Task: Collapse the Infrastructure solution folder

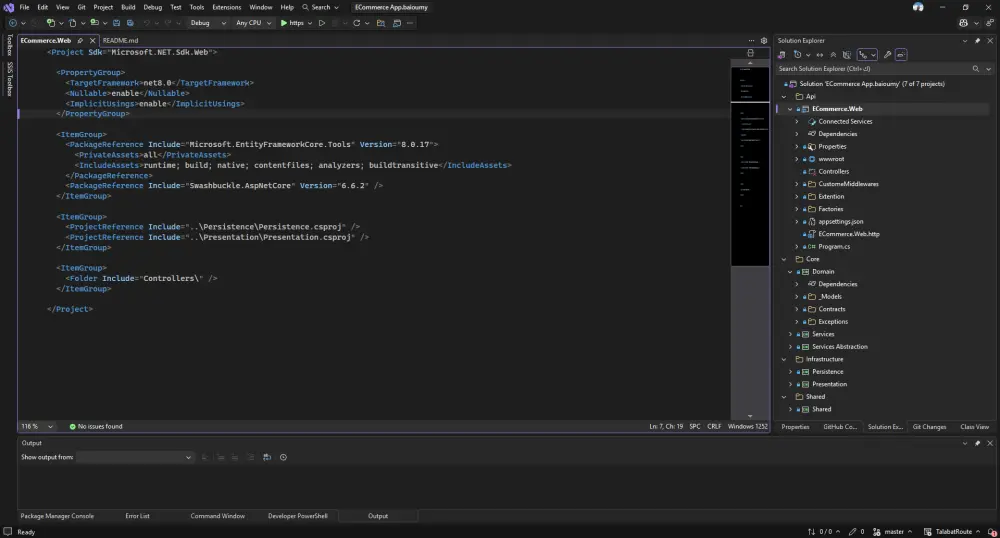Action: tap(784, 360)
